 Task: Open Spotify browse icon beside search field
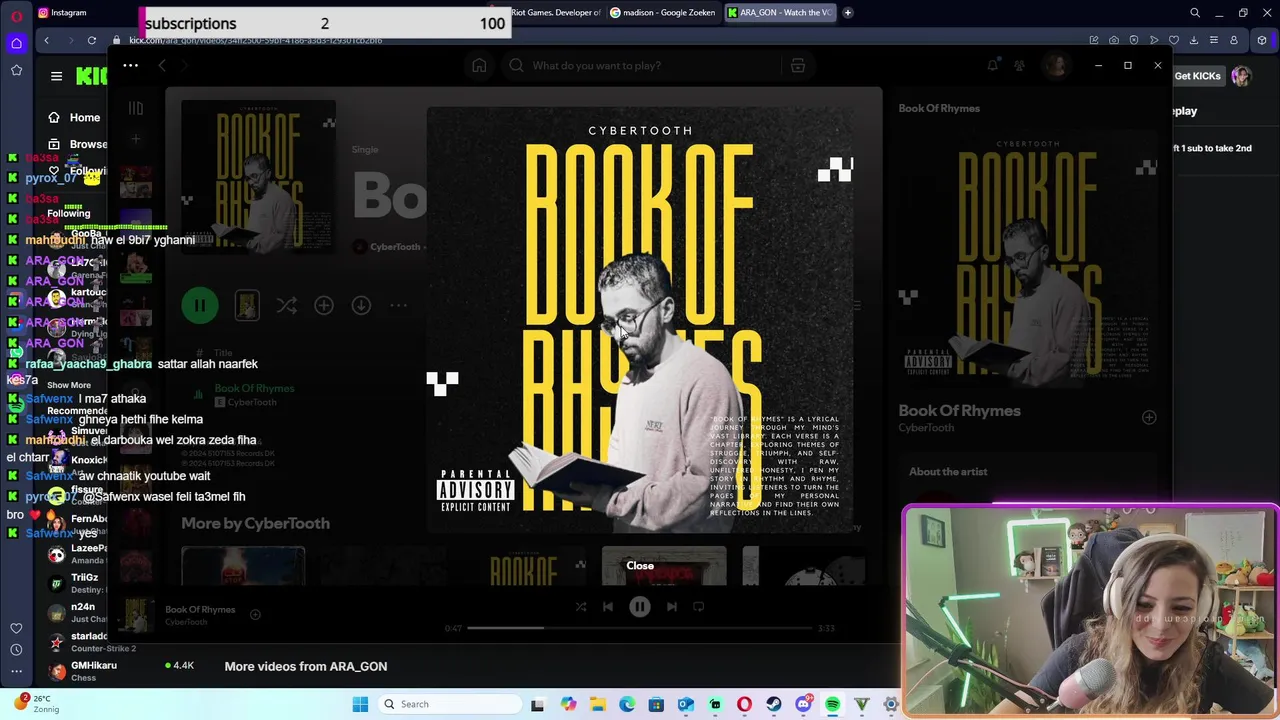(798, 65)
